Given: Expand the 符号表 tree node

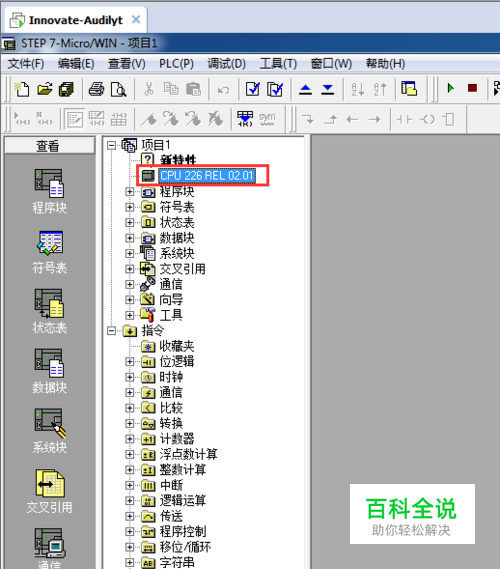Looking at the screenshot, I should pos(130,207).
